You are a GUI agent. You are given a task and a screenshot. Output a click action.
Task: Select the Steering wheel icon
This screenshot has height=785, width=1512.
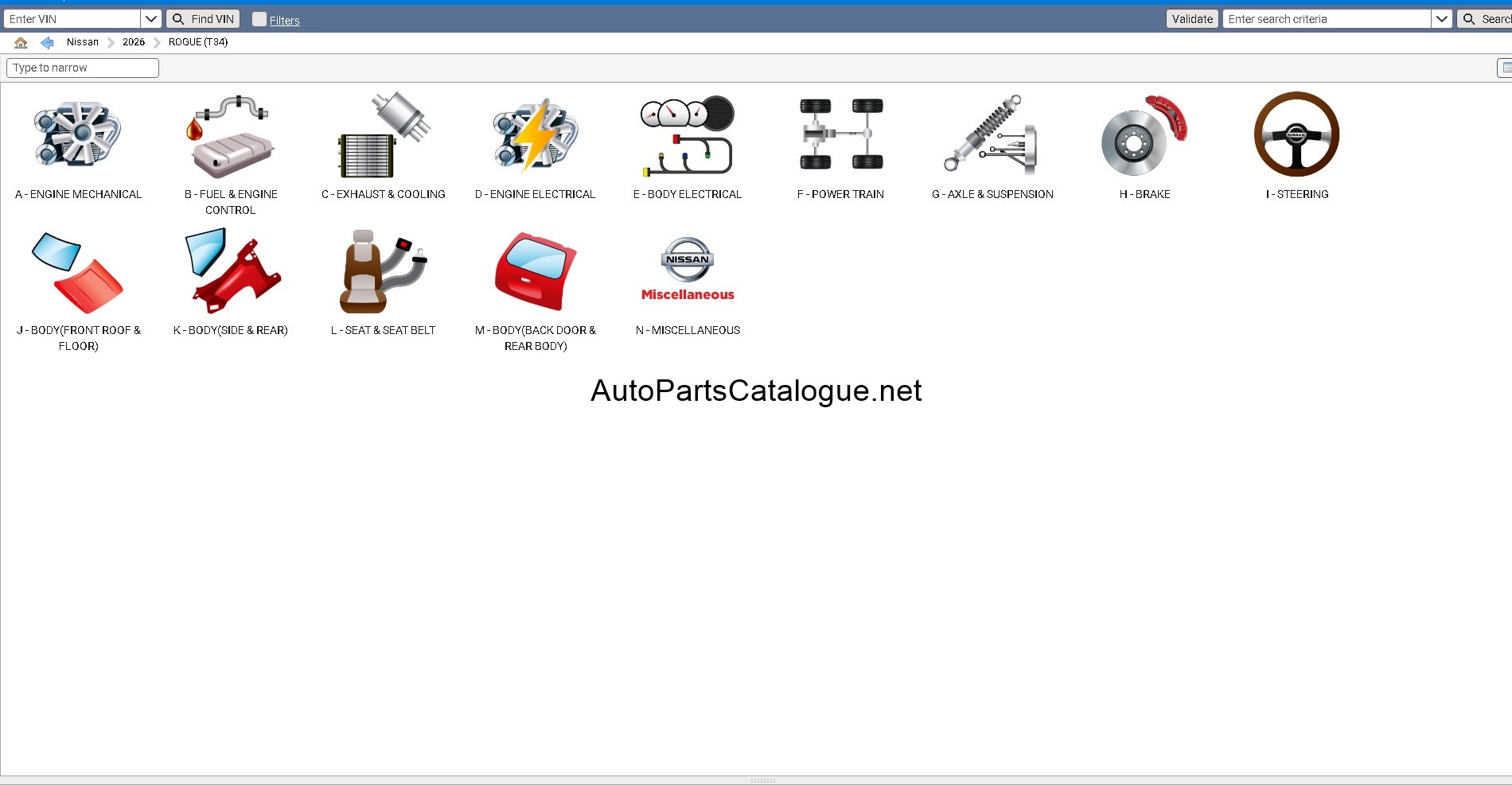[x=1297, y=134]
